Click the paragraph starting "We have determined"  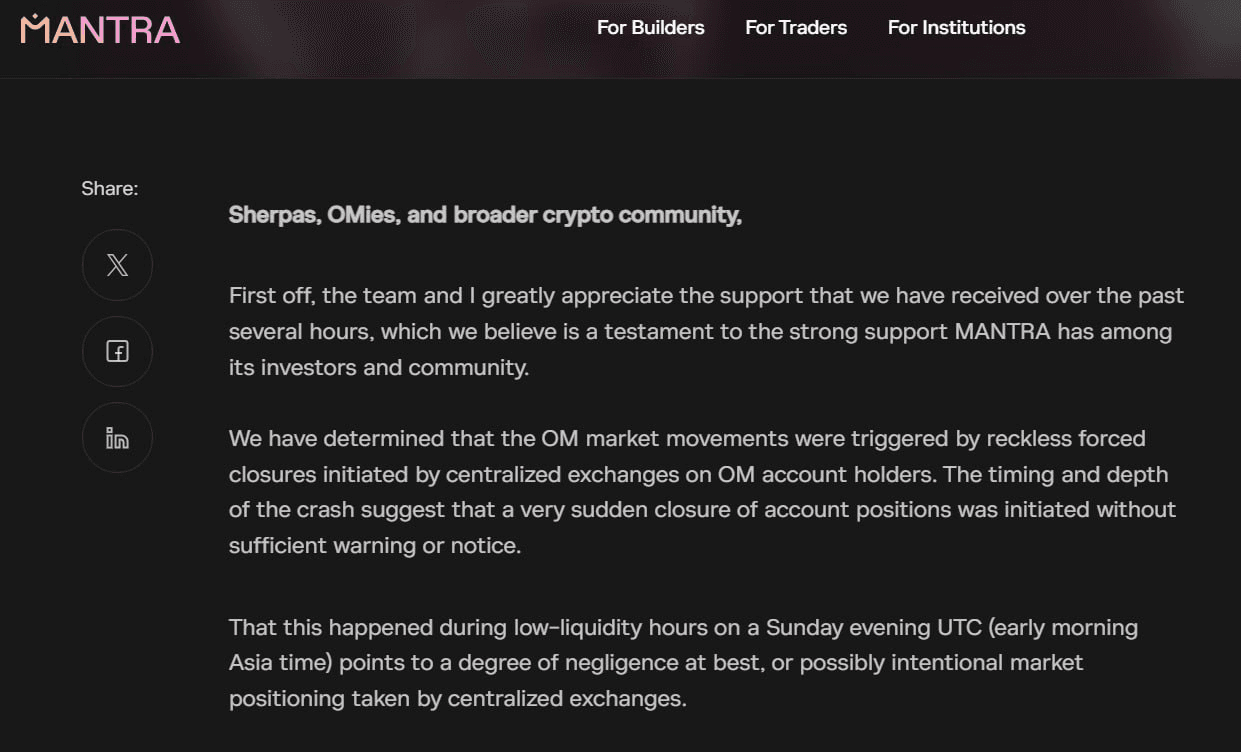[x=700, y=492]
